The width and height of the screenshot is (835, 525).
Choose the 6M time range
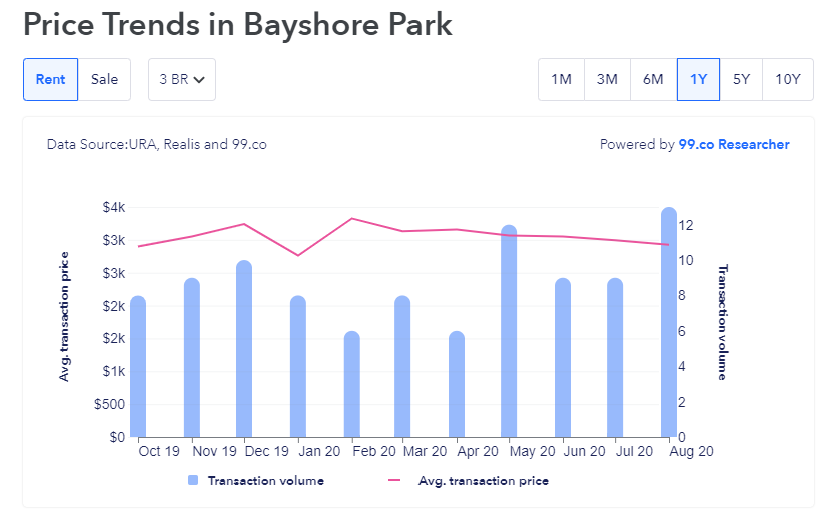coord(653,79)
